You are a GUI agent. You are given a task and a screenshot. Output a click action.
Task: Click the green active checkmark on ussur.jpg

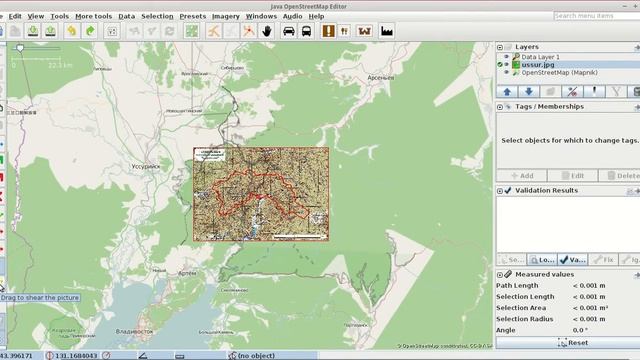tap(500, 64)
